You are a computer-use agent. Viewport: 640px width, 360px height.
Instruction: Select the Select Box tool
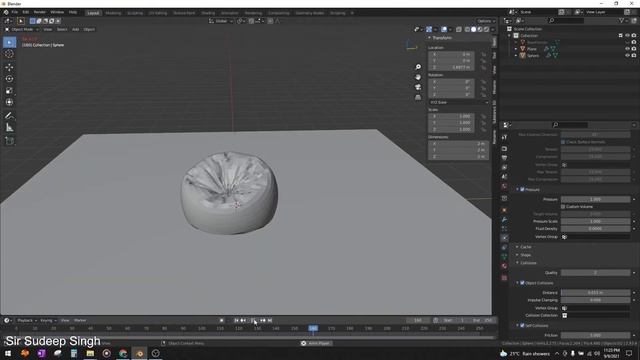(x=9, y=42)
